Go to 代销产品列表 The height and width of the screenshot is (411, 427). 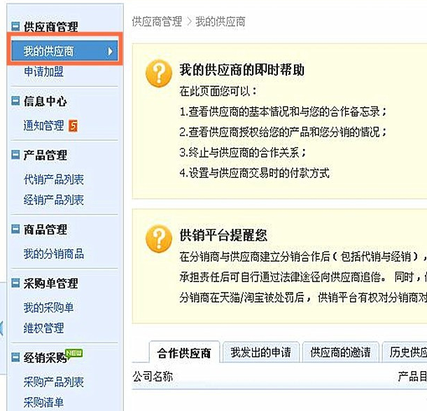coord(53,179)
